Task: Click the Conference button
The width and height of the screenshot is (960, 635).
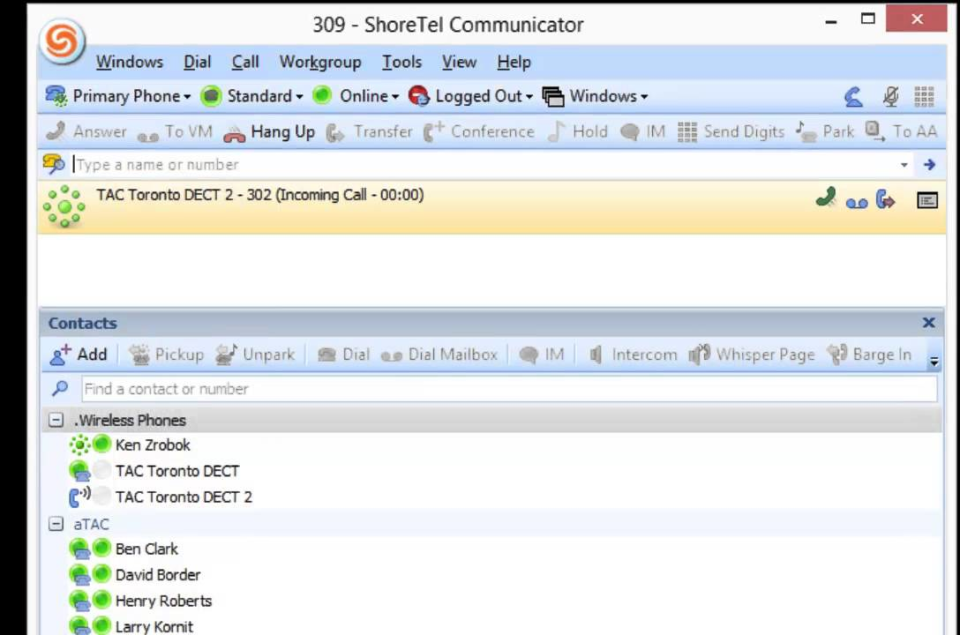Action: click(x=479, y=132)
